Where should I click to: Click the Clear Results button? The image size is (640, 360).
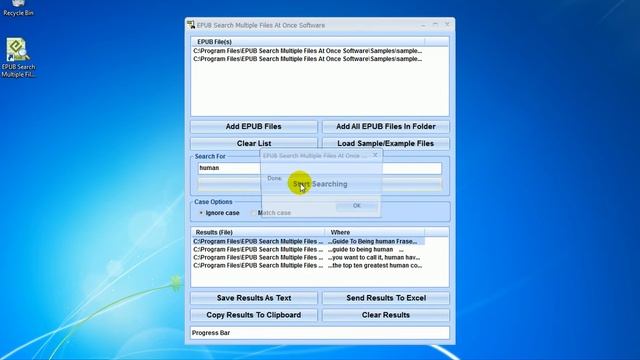pos(386,315)
